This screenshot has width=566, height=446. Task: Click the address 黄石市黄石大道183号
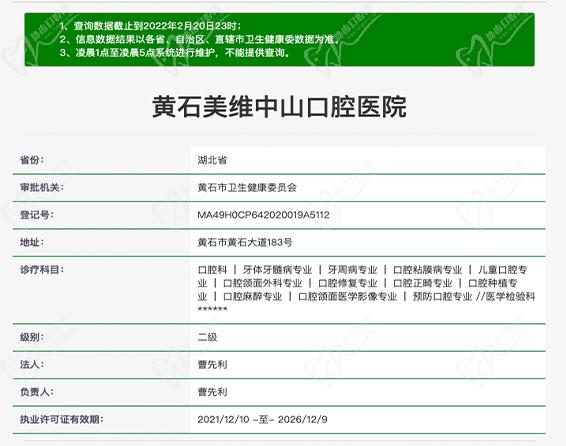click(245, 242)
